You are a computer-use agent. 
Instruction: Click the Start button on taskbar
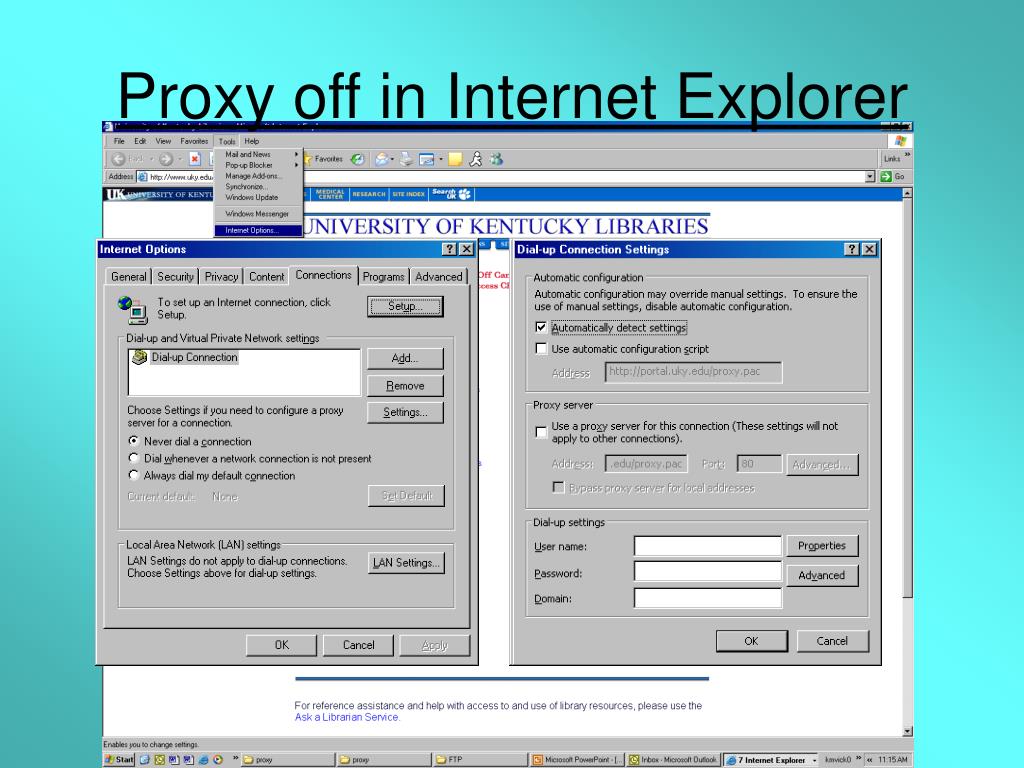tap(120, 760)
